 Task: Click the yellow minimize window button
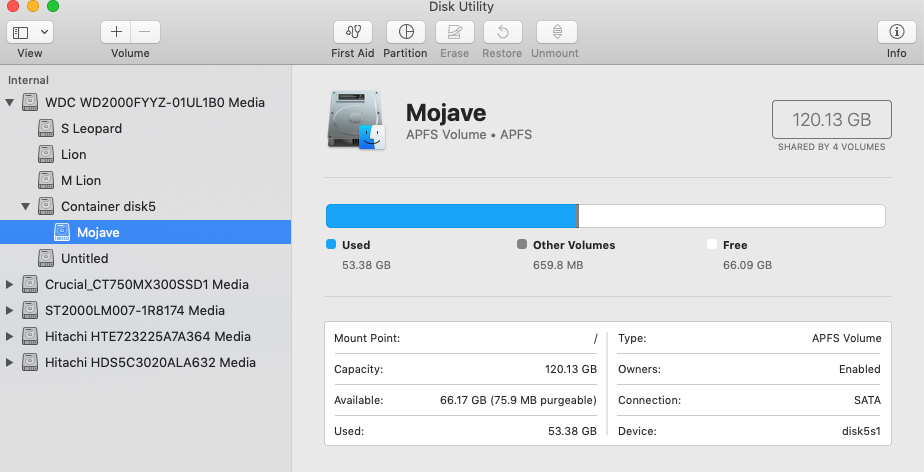[x=32, y=6]
